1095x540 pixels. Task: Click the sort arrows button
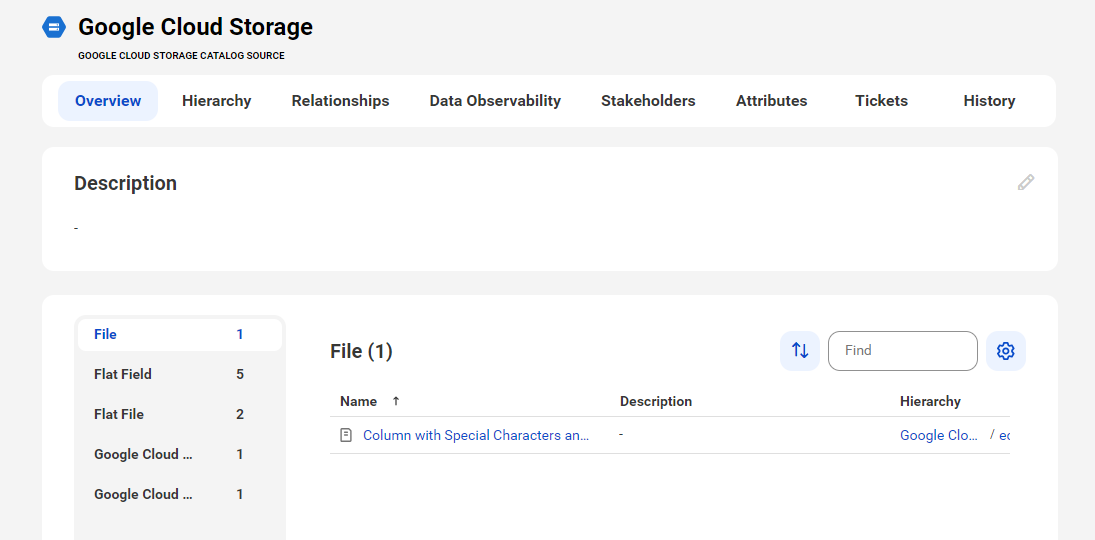[800, 351]
